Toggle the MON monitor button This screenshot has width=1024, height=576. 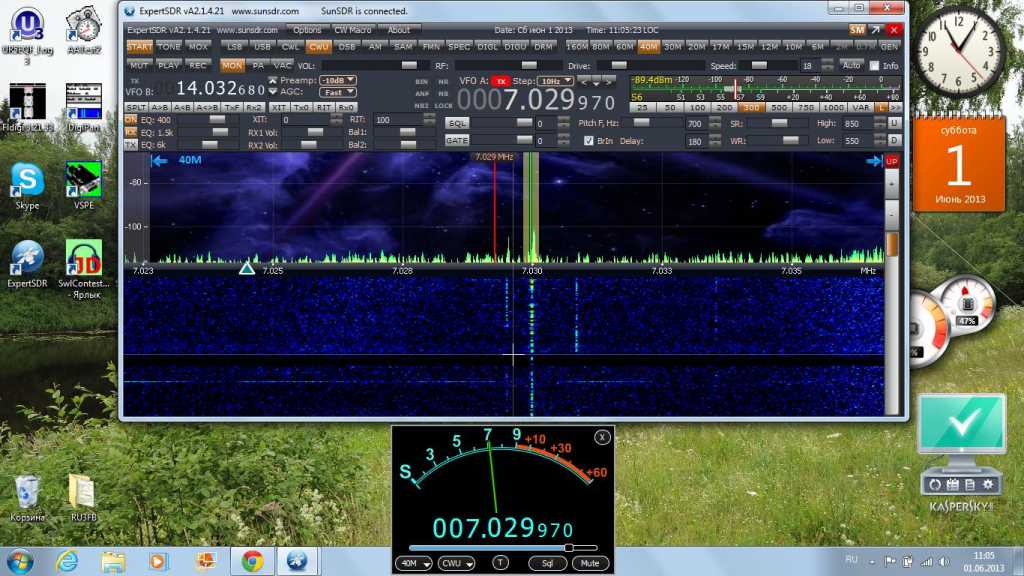point(232,65)
